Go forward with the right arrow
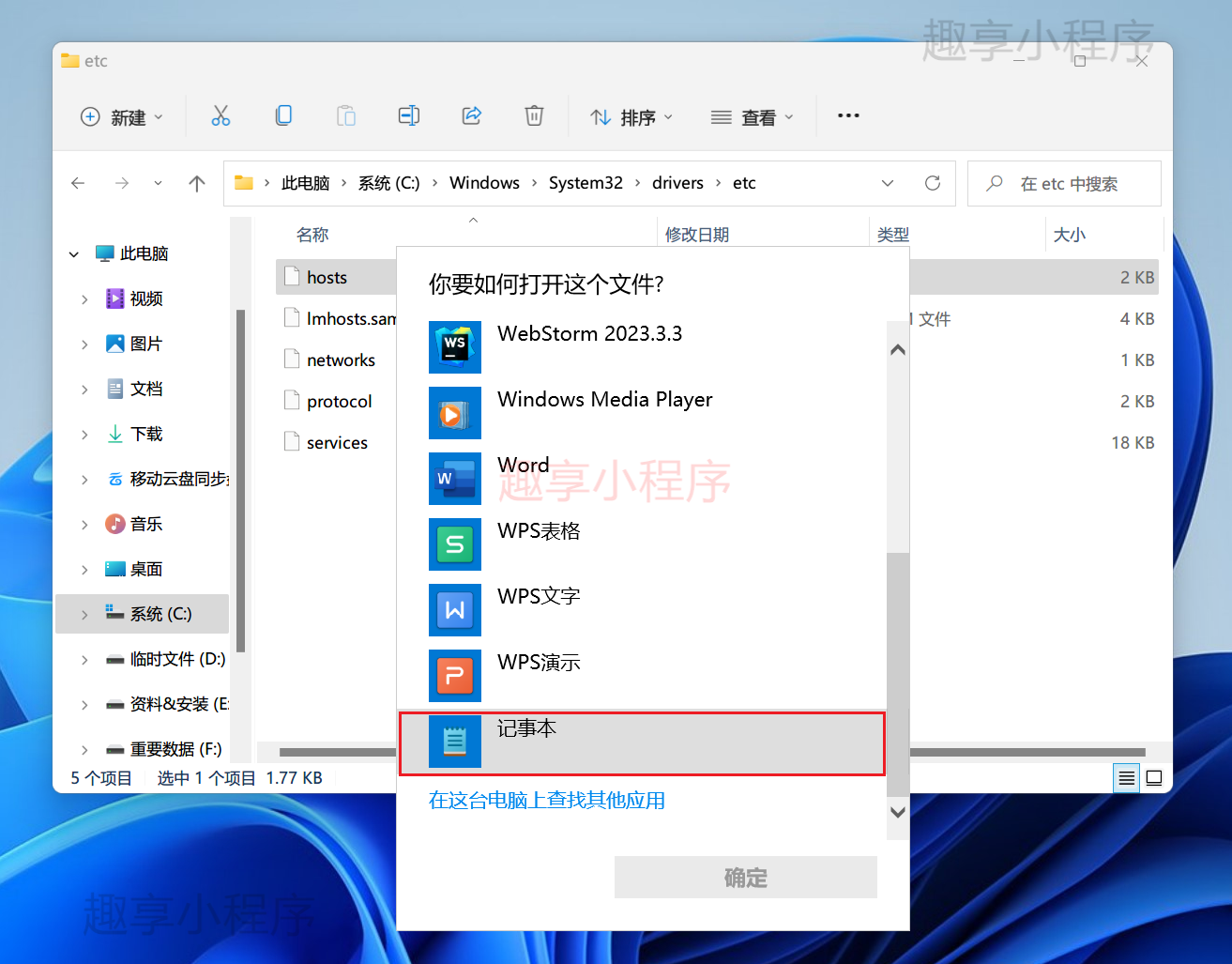1232x964 pixels. [122, 183]
